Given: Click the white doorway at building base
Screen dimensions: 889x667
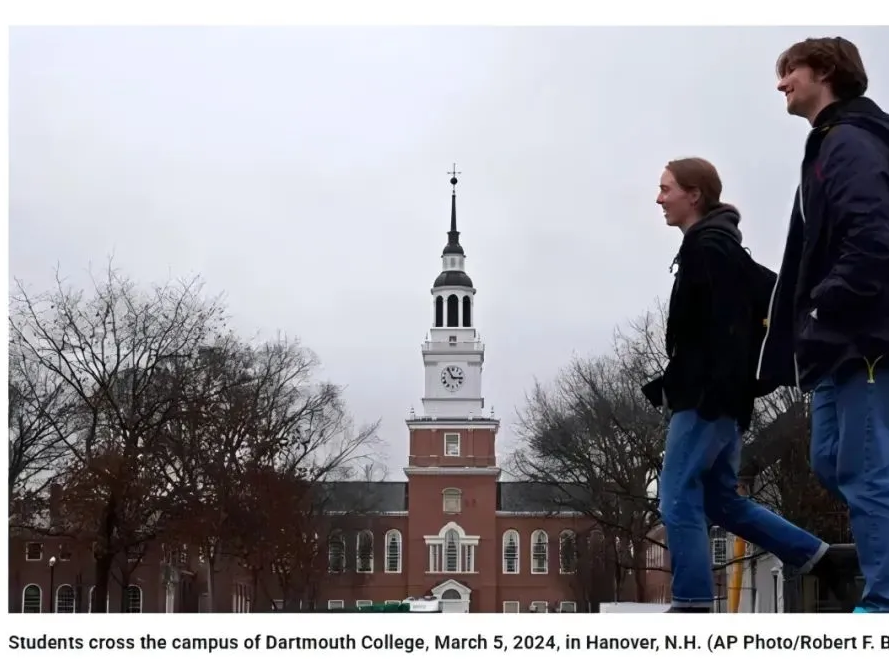Looking at the screenshot, I should tap(451, 597).
